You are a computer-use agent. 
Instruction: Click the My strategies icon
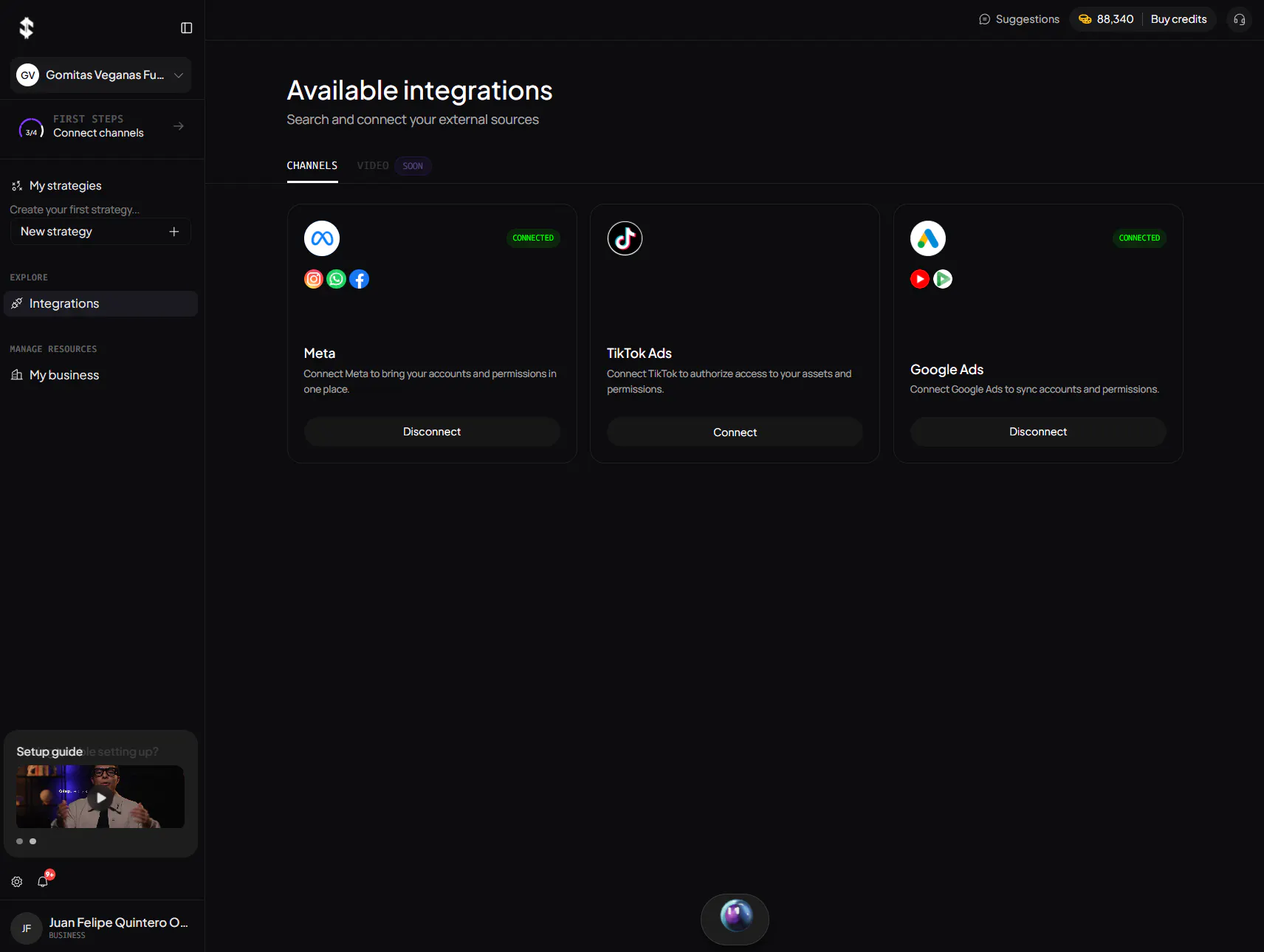point(17,186)
